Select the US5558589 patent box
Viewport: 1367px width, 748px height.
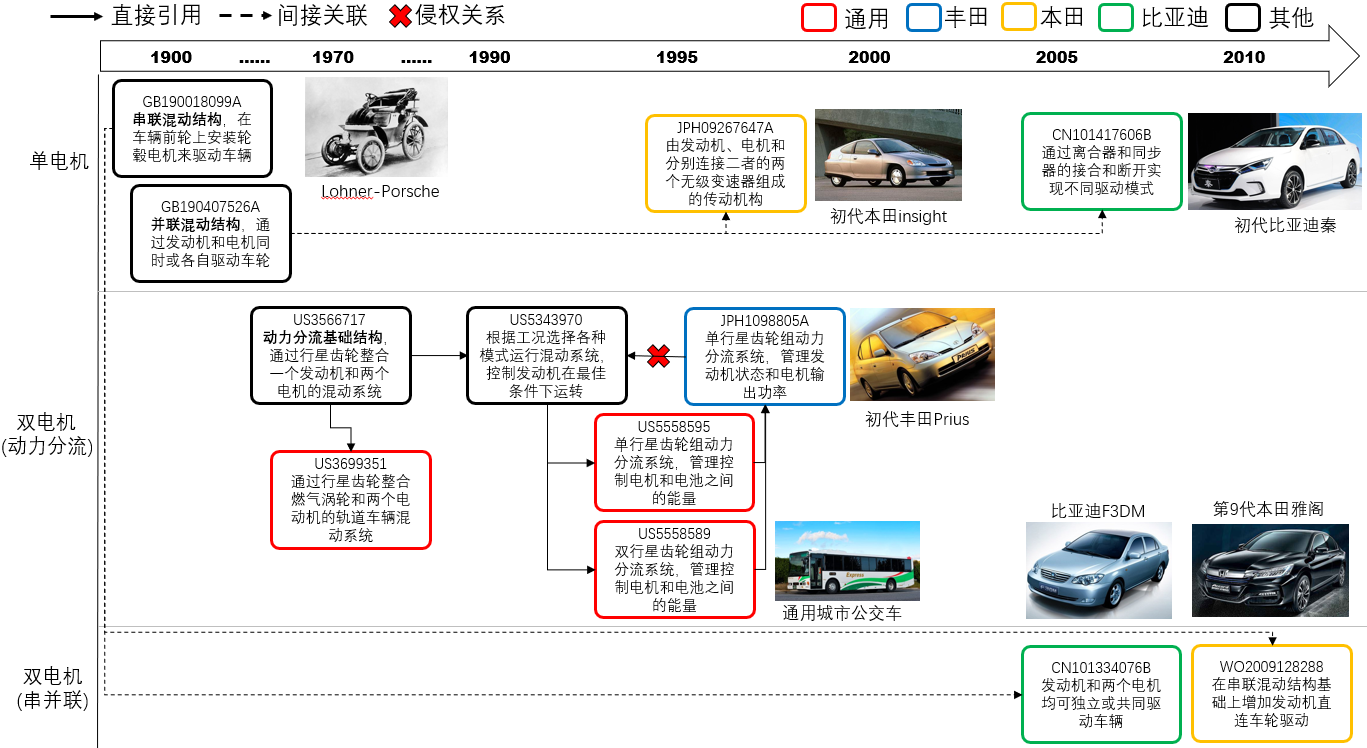[675, 569]
